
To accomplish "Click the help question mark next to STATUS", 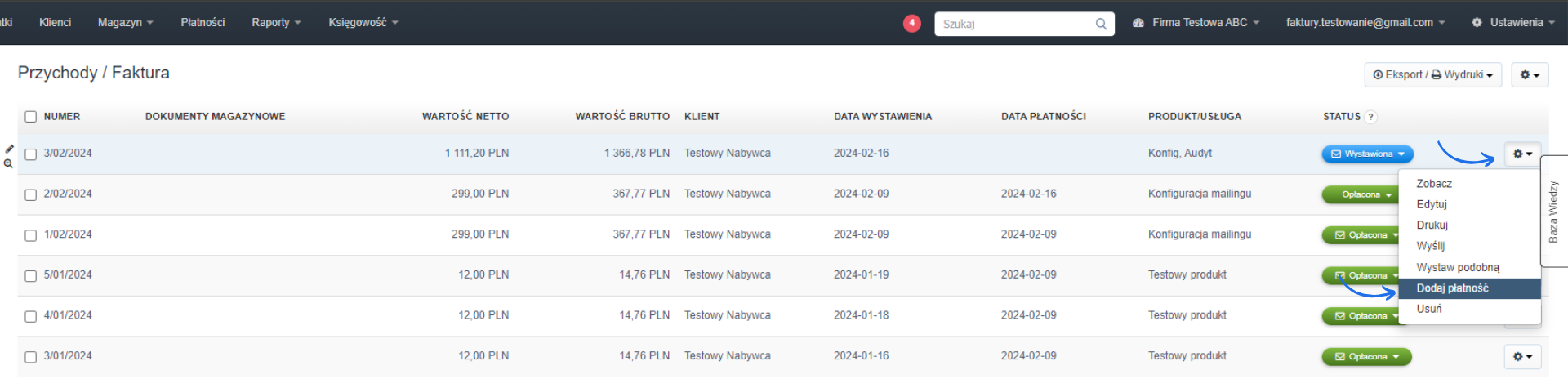I will 1371,117.
